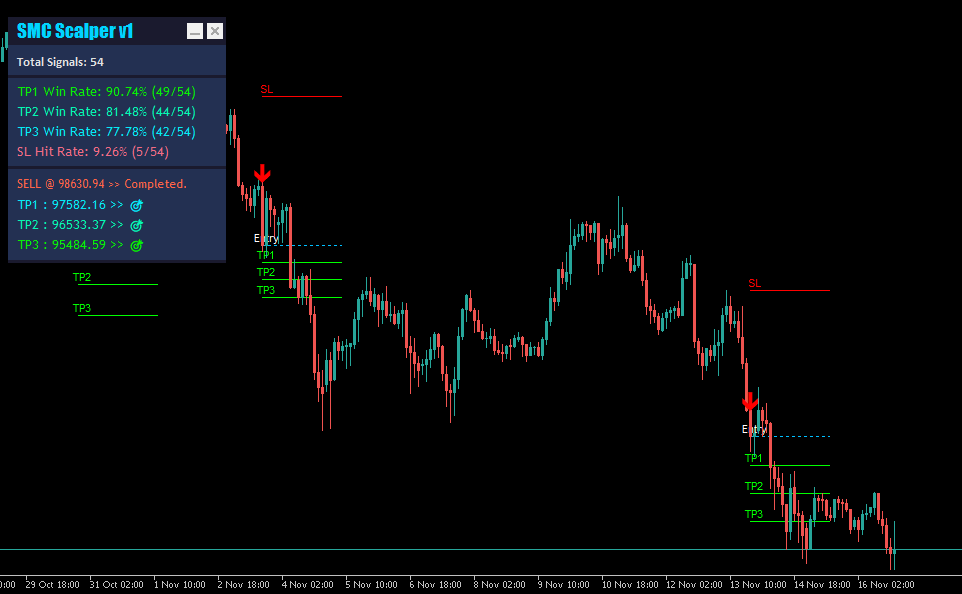962x594 pixels.
Task: Click the TP3 label under the panel
Action: coord(82,308)
